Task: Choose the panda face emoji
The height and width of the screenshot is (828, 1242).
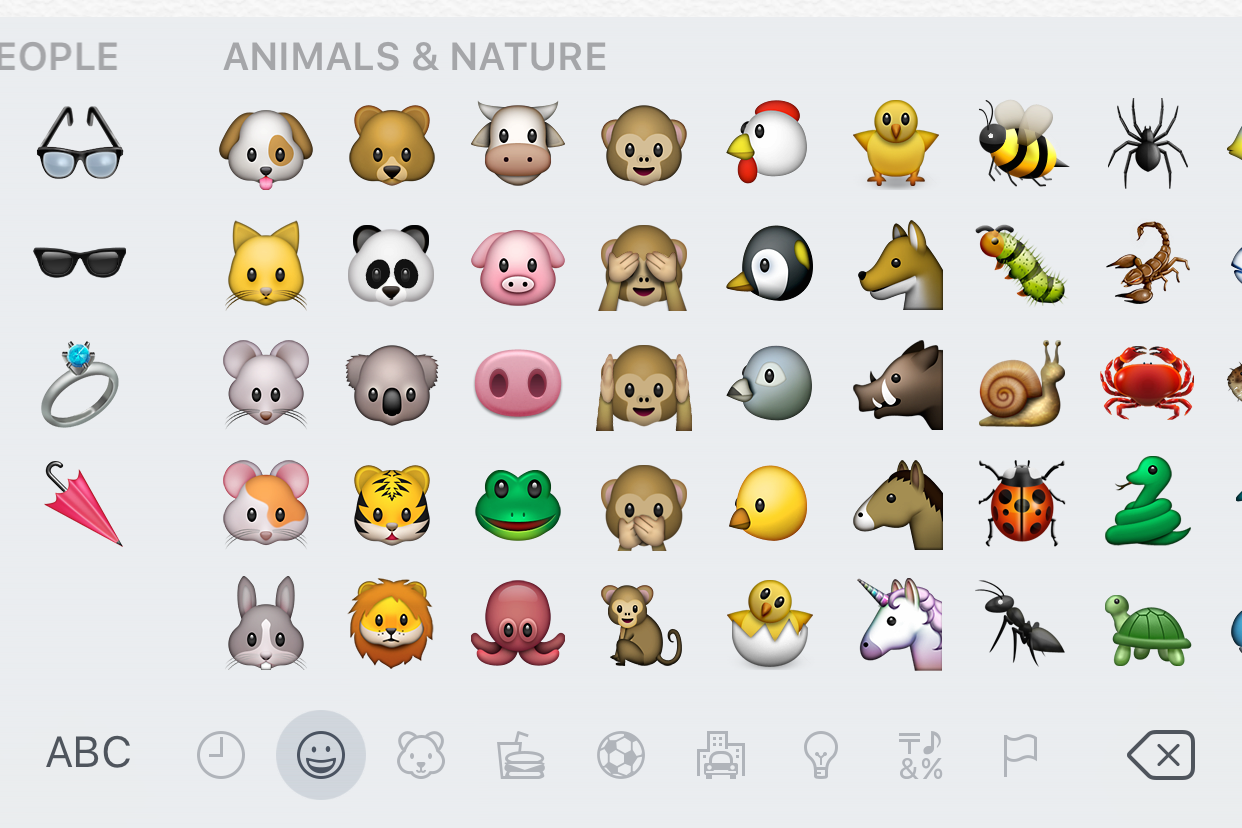Action: [391, 264]
